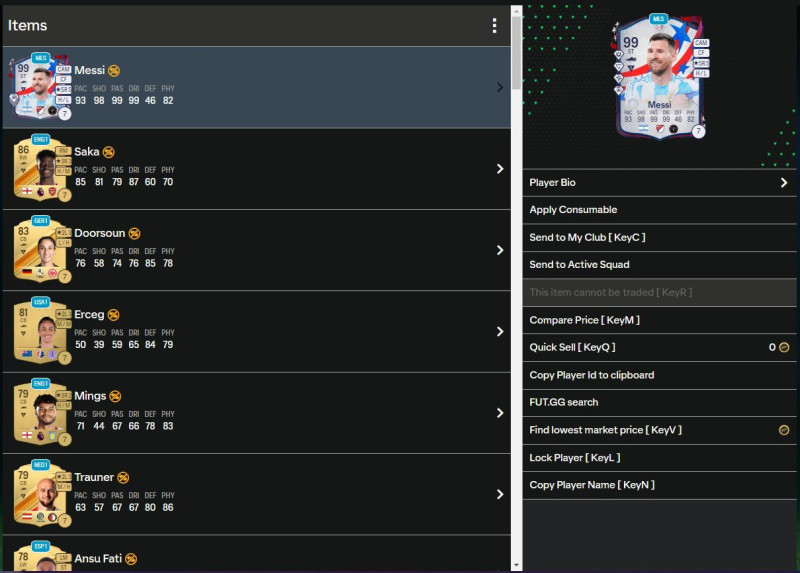
Task: Click the untradeable icon next to Doorsoun
Action: tap(134, 233)
